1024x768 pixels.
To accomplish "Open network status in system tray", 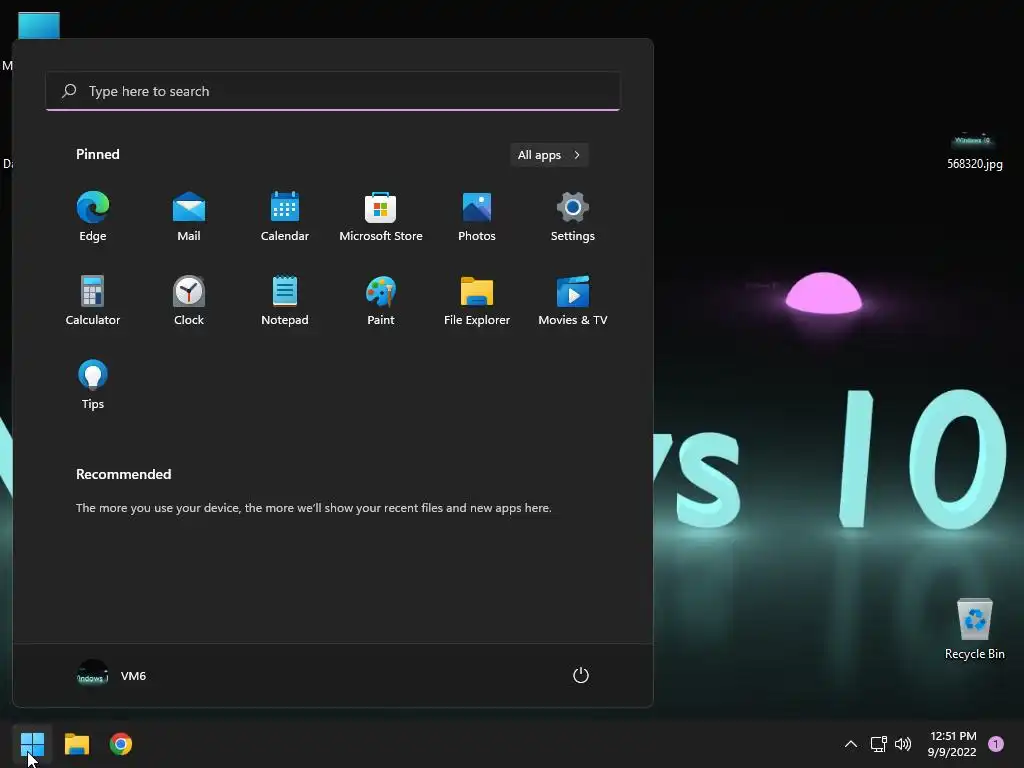I will [x=878, y=744].
